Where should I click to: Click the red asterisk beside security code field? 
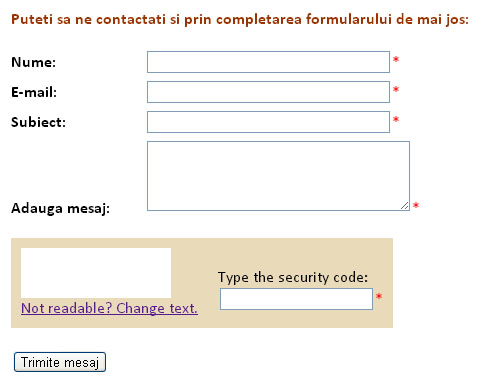pos(379,296)
